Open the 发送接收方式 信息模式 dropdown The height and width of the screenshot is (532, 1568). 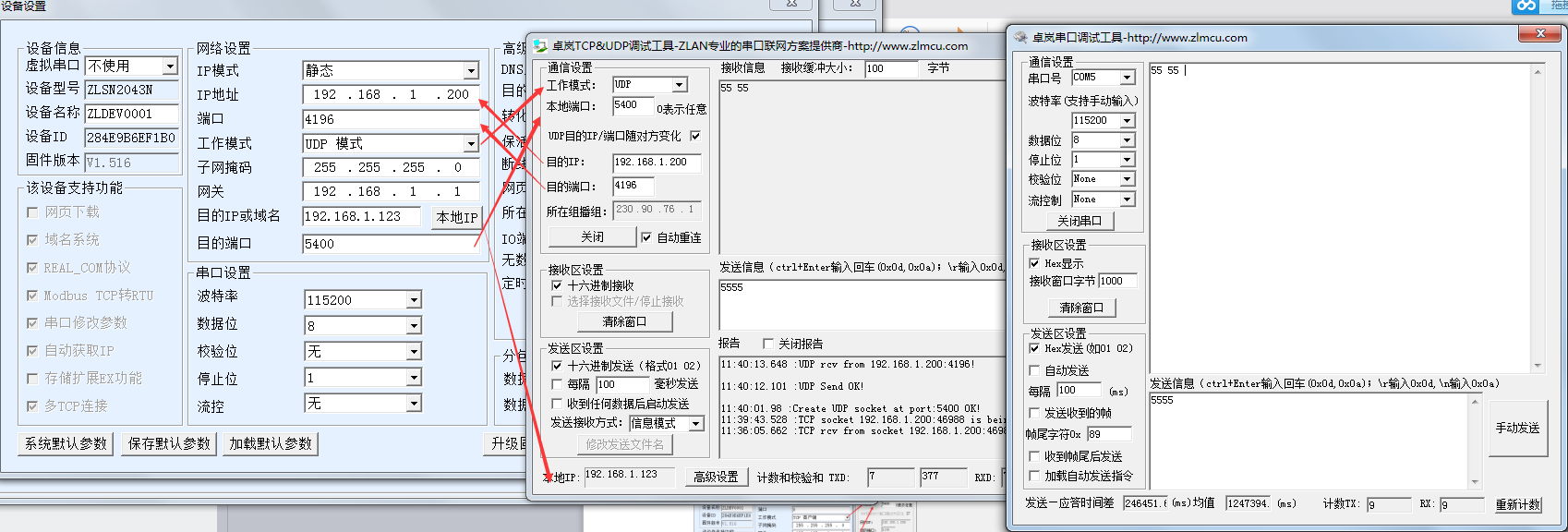click(696, 423)
